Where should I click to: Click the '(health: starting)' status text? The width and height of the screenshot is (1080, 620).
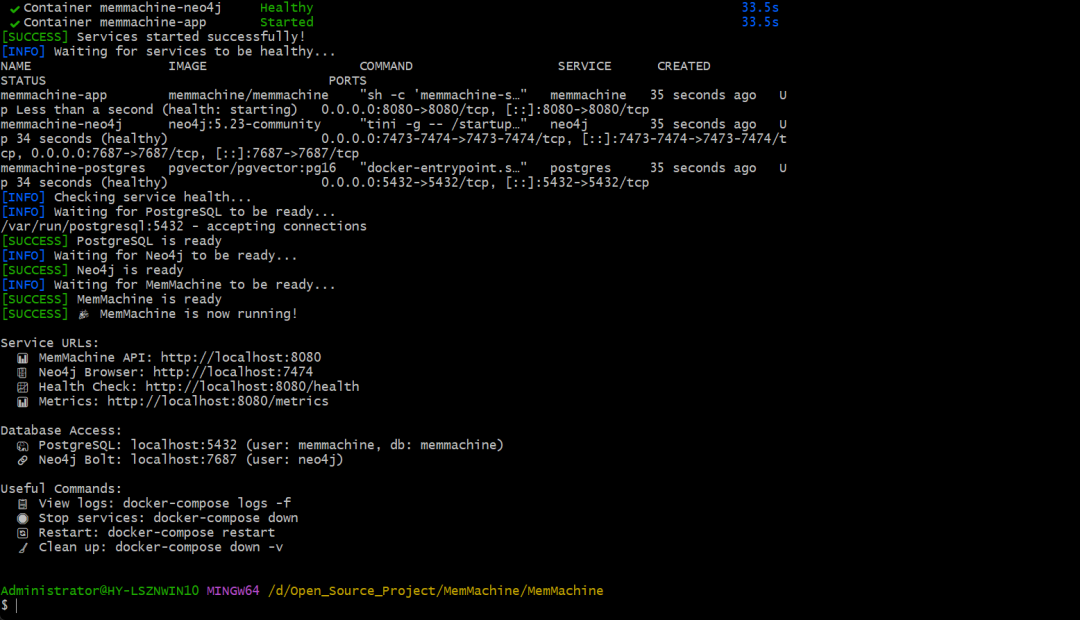click(x=229, y=110)
